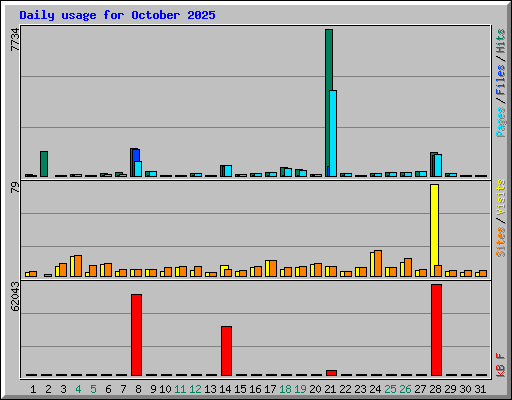The width and height of the screenshot is (512, 400).
Task: Click the orange sites bar for day 24
Action: coord(378,263)
